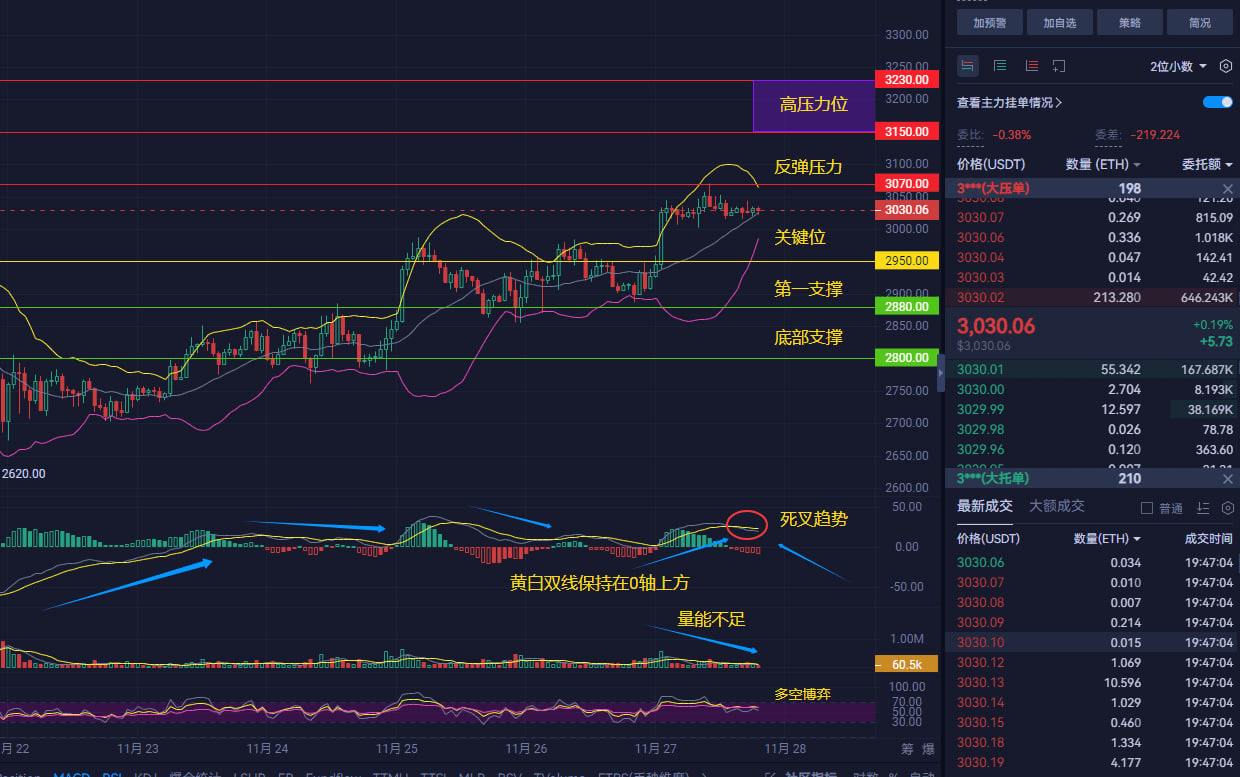Viewport: 1240px width, 777px height.
Task: Check the 普通 trades checkbox
Action: tap(1147, 508)
